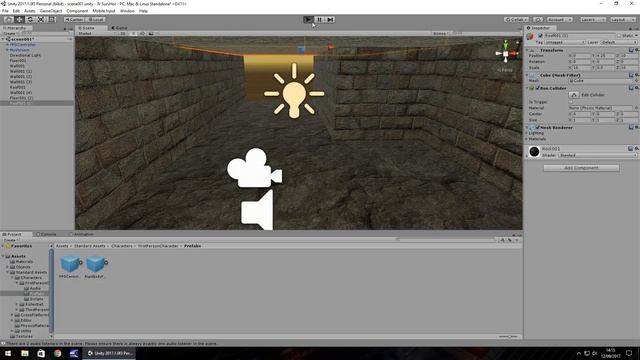Open the File menu
The image size is (640, 360).
coord(5,11)
